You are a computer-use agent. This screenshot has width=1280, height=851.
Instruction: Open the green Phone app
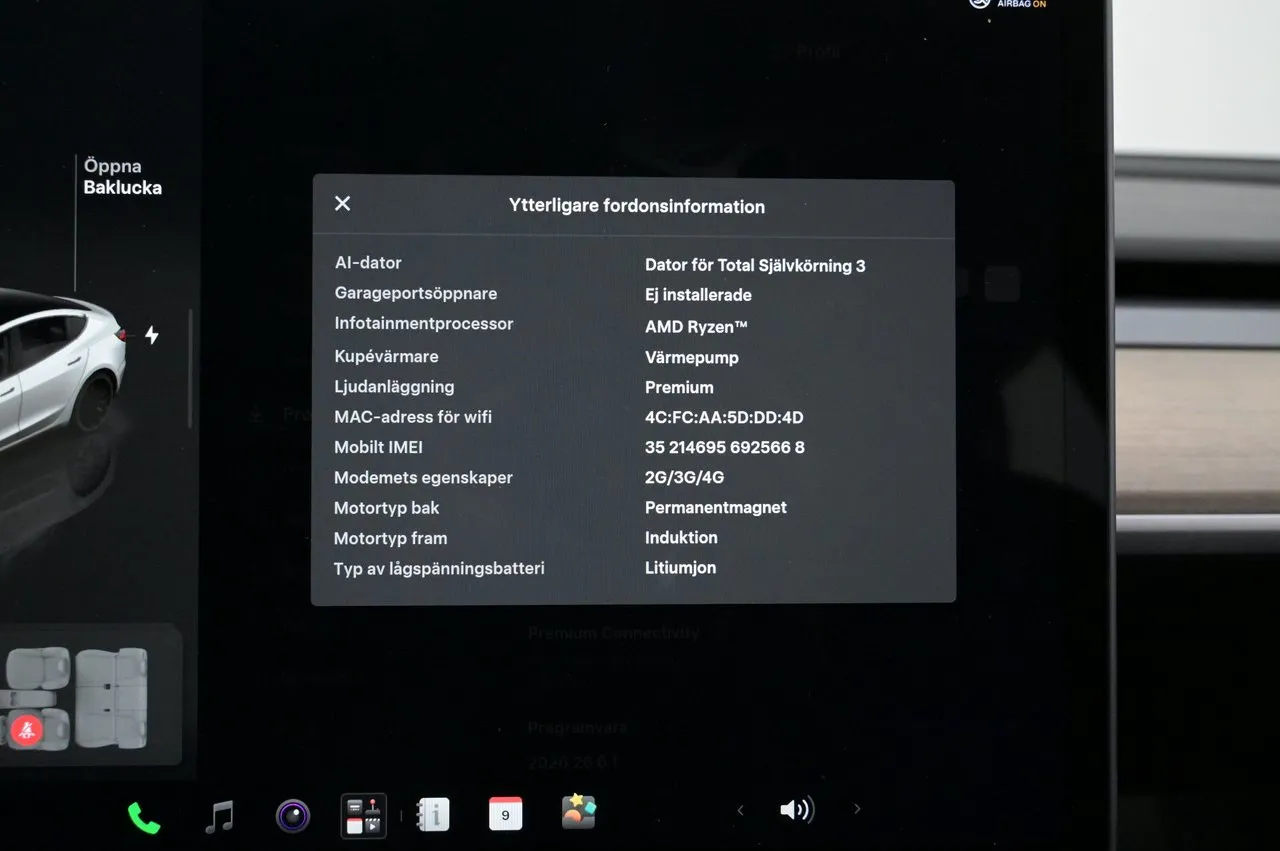coord(144,817)
